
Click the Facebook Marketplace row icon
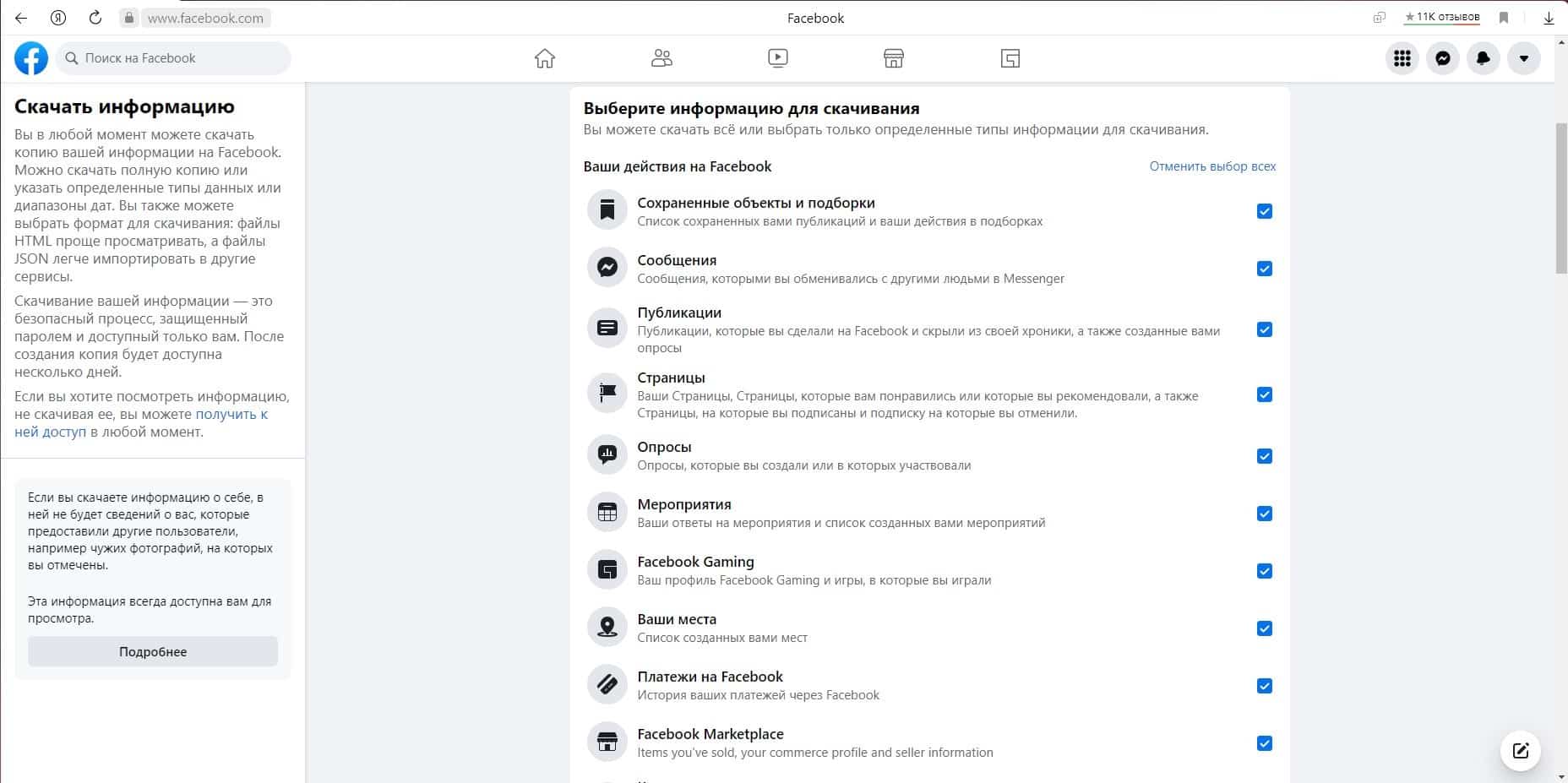coord(607,743)
